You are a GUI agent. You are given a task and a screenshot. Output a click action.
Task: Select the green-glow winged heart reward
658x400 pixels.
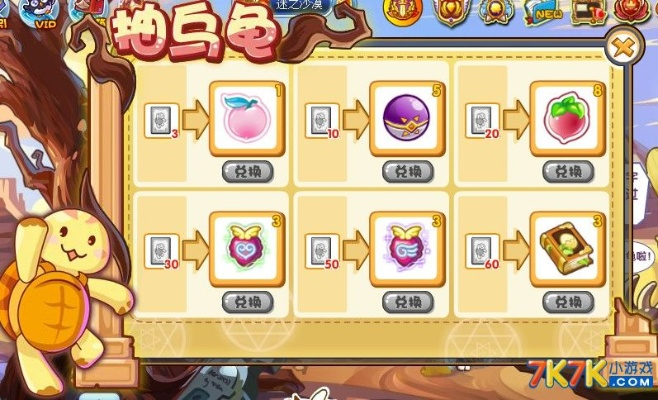coord(247,249)
